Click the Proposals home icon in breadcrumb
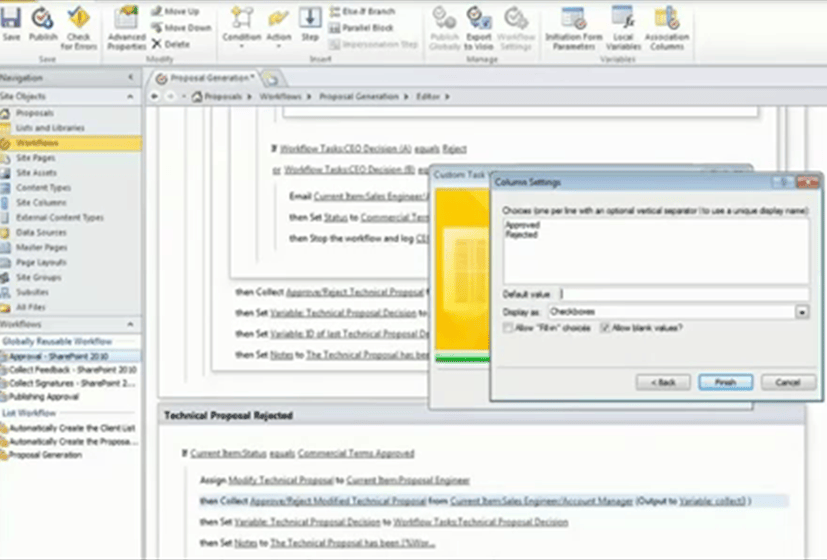The width and height of the screenshot is (827, 560). [197, 96]
